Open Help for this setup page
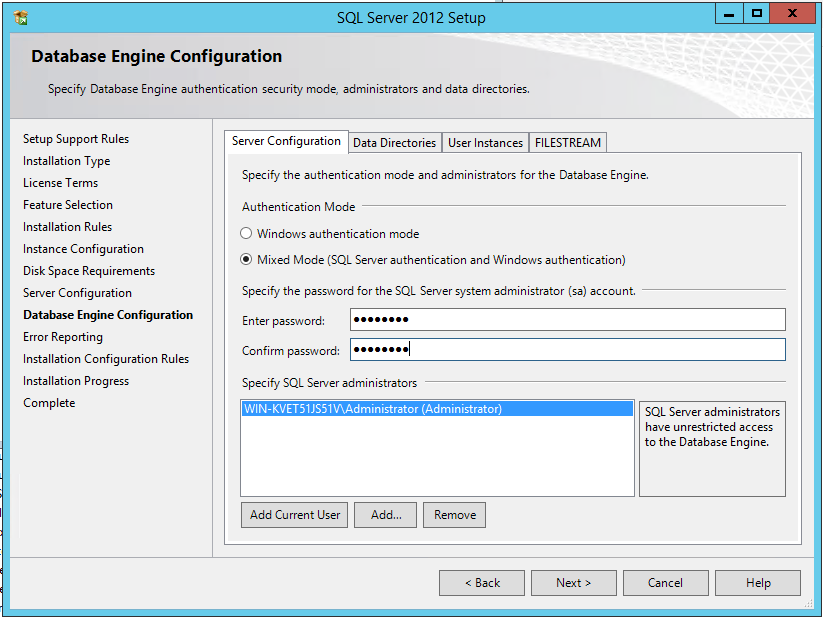Image resolution: width=823 pixels, height=618 pixels. (758, 583)
